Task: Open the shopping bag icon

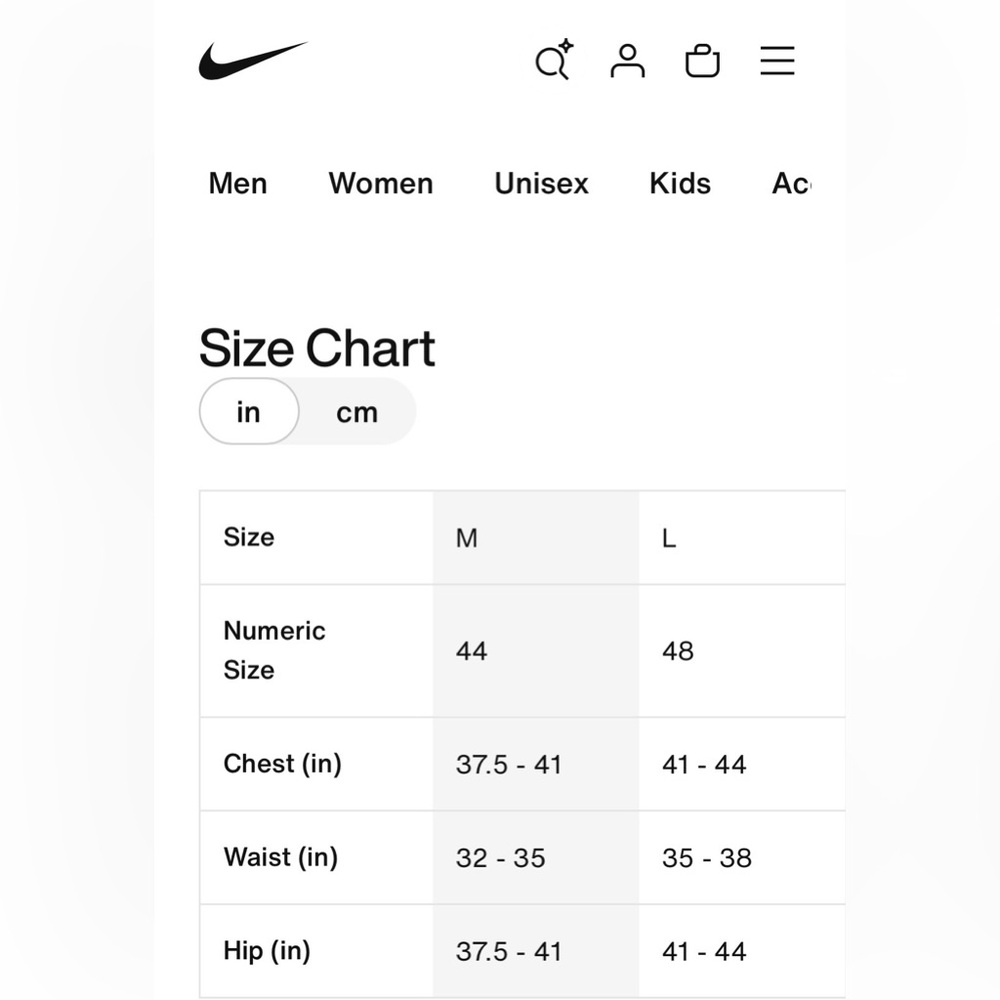Action: coord(702,61)
